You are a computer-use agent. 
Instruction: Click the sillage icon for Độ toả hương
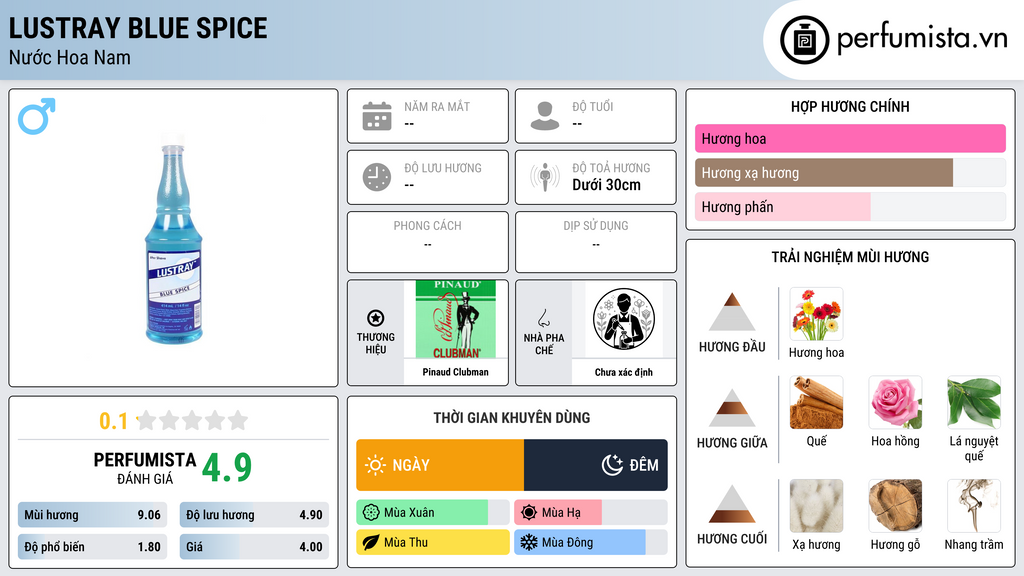(x=545, y=177)
